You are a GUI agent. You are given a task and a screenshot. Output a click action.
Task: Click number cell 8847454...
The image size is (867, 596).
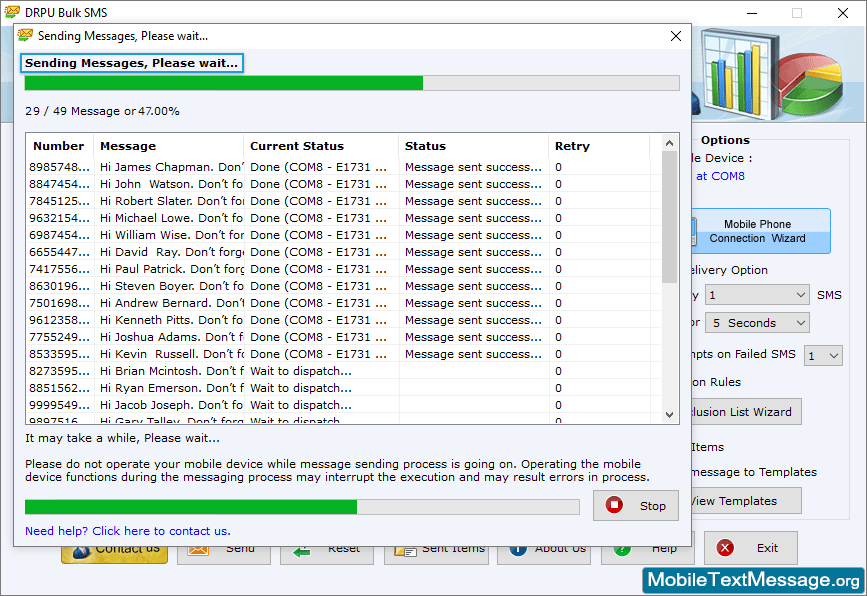[59, 184]
